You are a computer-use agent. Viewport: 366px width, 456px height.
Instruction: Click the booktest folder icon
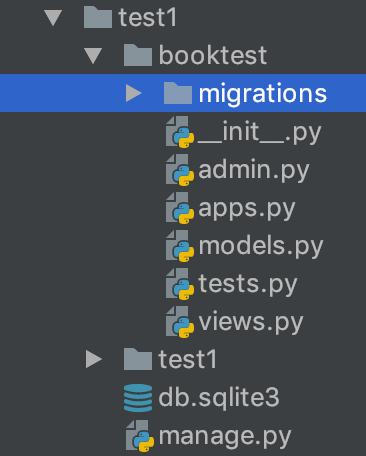point(138,55)
